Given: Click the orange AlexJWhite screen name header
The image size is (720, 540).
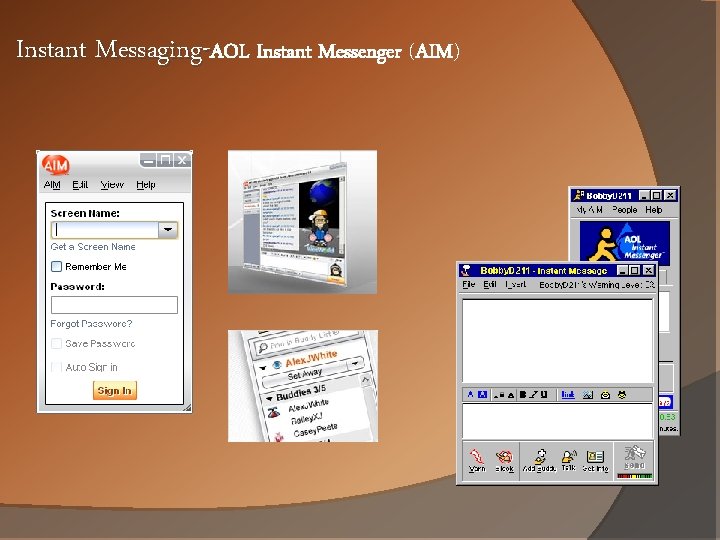Looking at the screenshot, I should (311, 359).
